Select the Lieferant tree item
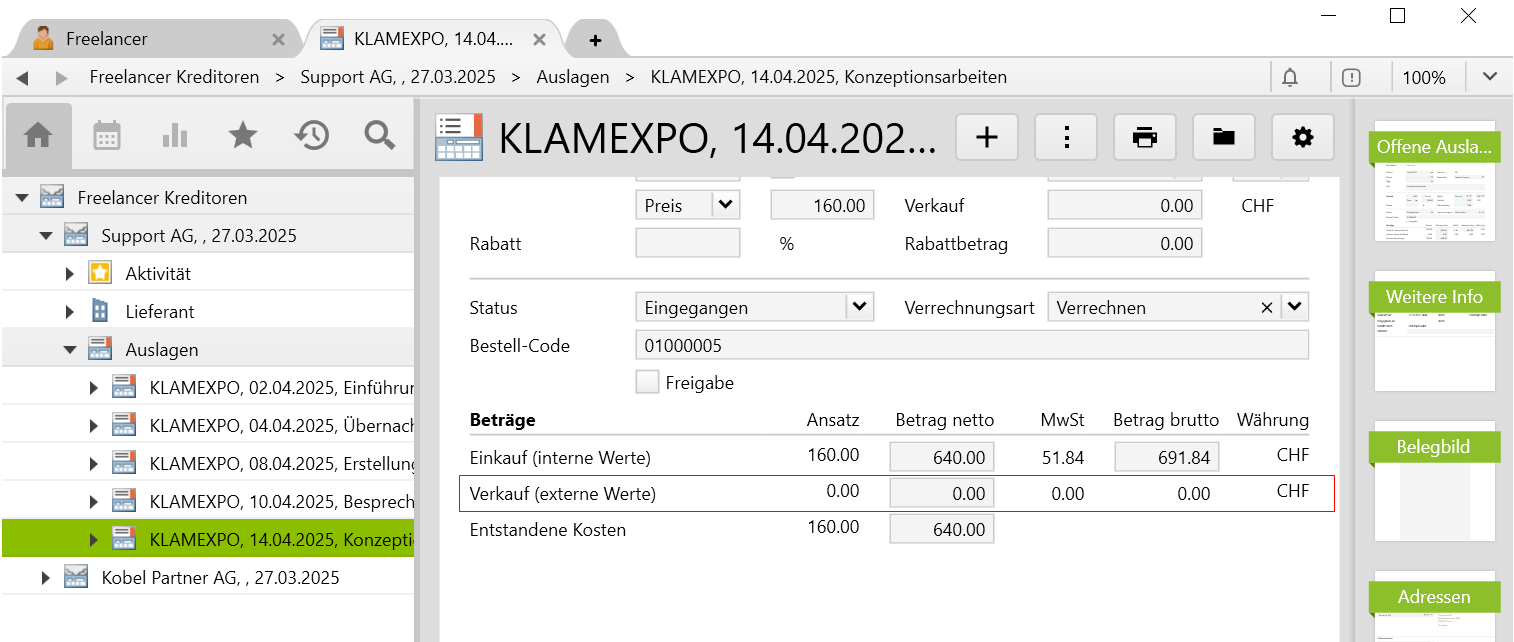Viewport: 1514px width, 642px height. [x=159, y=312]
